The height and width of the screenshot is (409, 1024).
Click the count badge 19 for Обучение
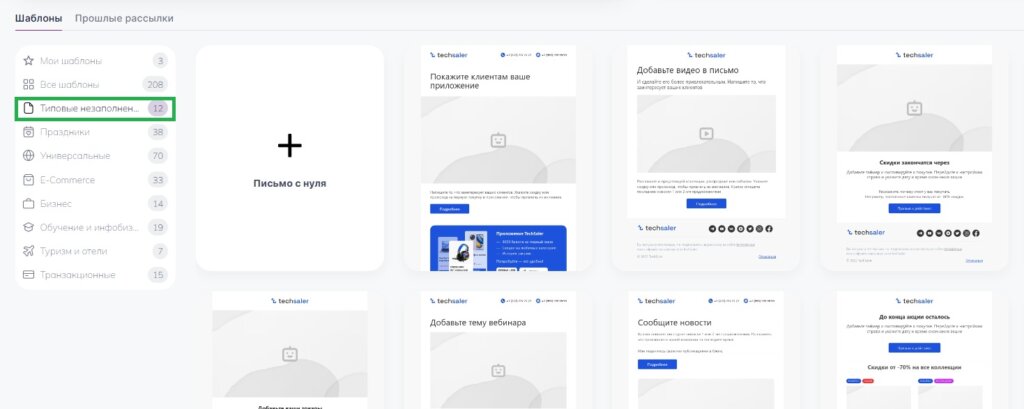(x=157, y=227)
